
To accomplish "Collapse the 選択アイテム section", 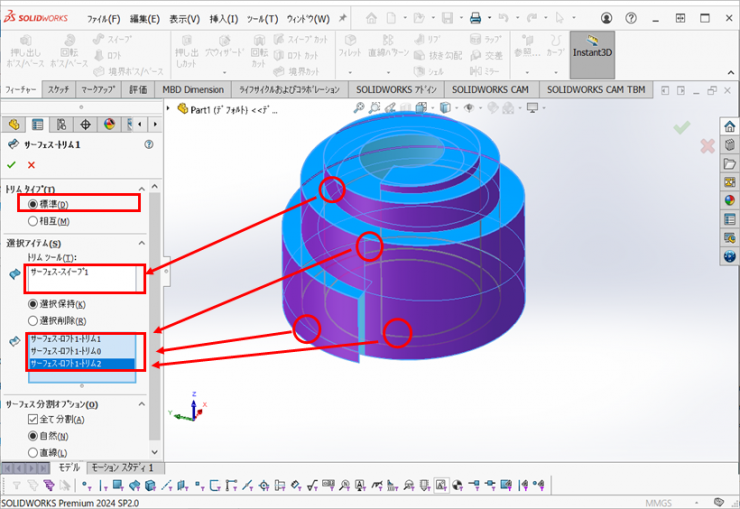I will (141, 244).
